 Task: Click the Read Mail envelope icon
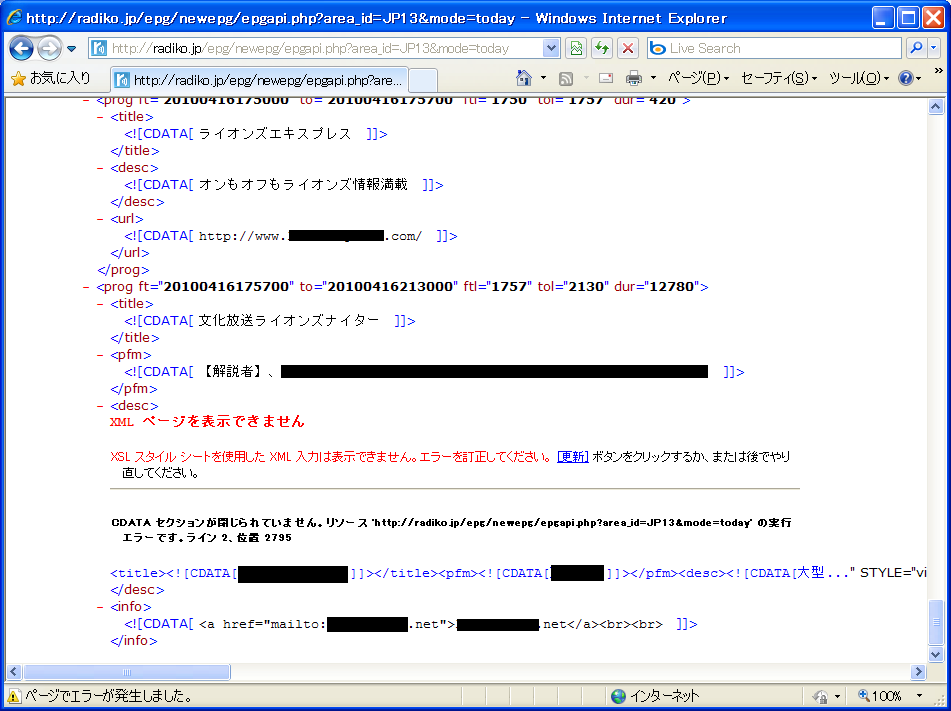point(606,78)
